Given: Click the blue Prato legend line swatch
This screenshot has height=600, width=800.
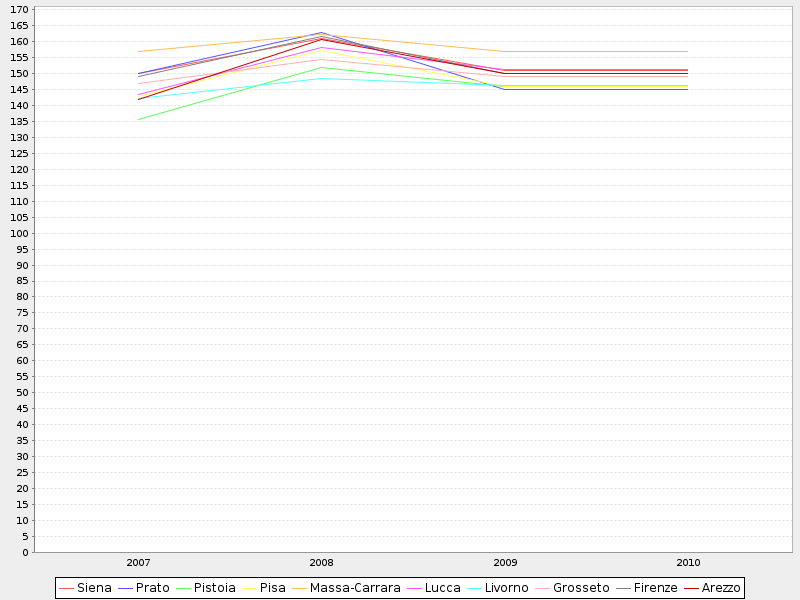Looking at the screenshot, I should pyautogui.click(x=126, y=589).
